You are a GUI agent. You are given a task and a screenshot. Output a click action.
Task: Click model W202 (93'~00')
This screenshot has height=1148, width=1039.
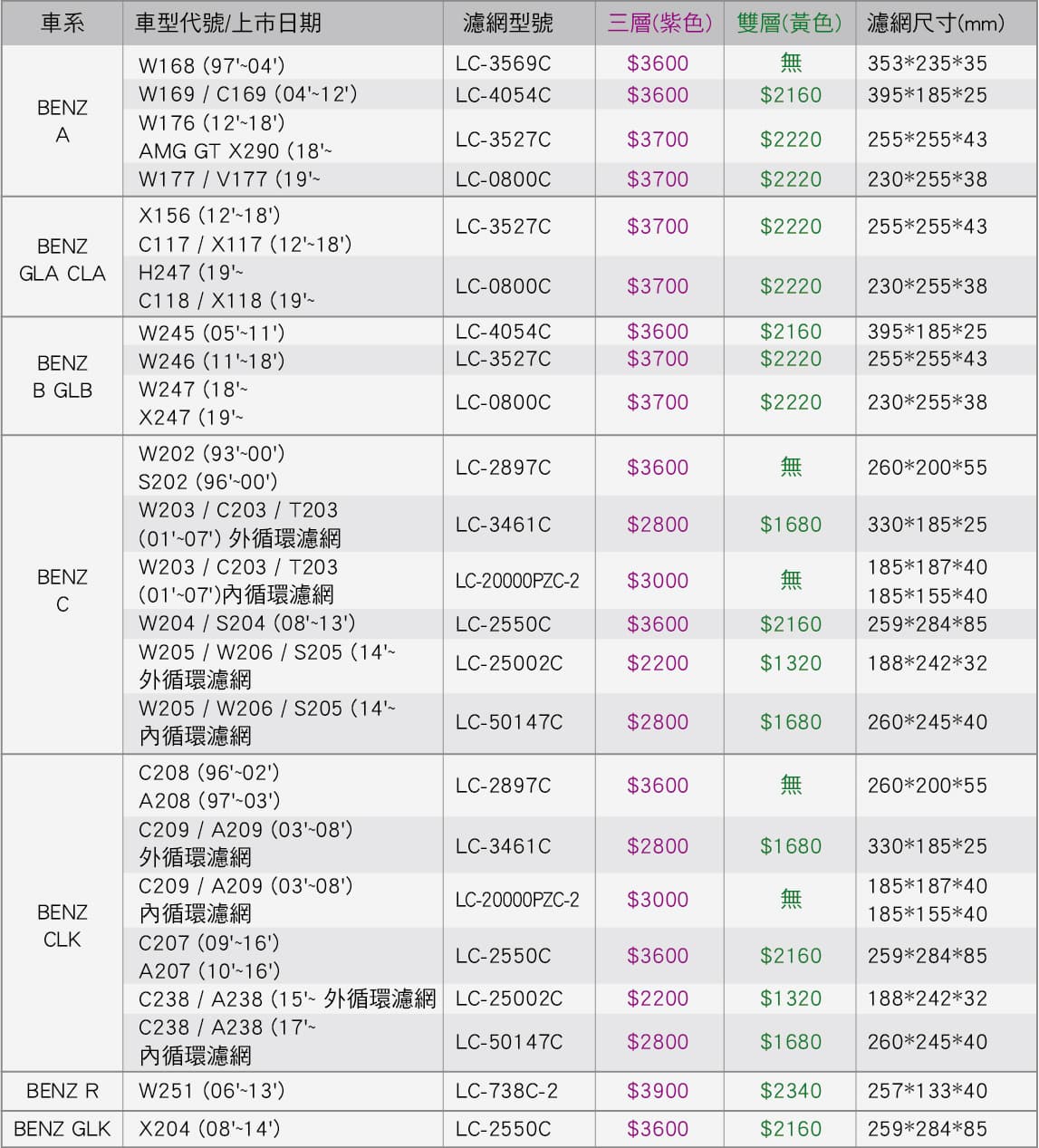click(x=211, y=453)
